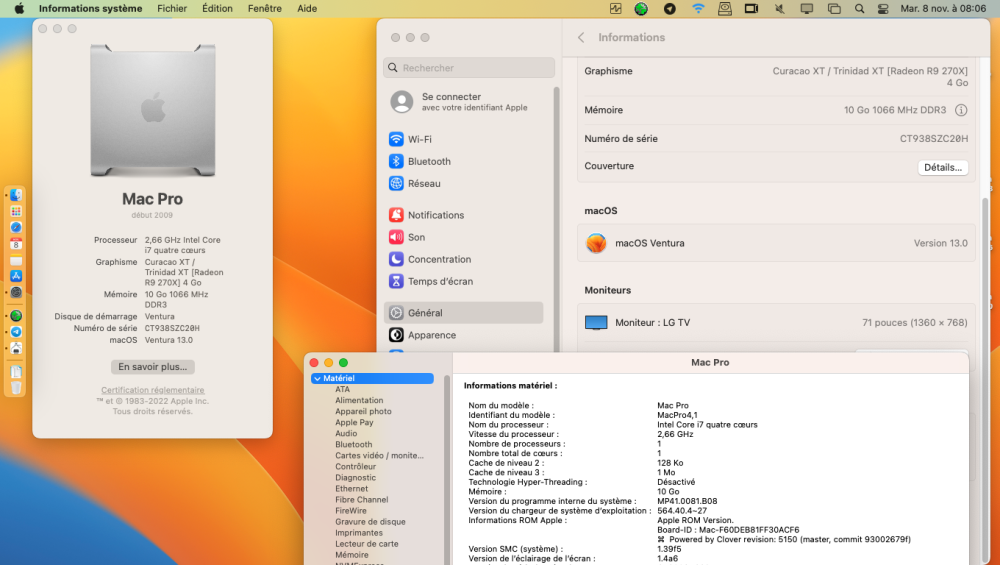The image size is (1000, 565).
Task: Go back with the Informations chevron
Action: [581, 38]
